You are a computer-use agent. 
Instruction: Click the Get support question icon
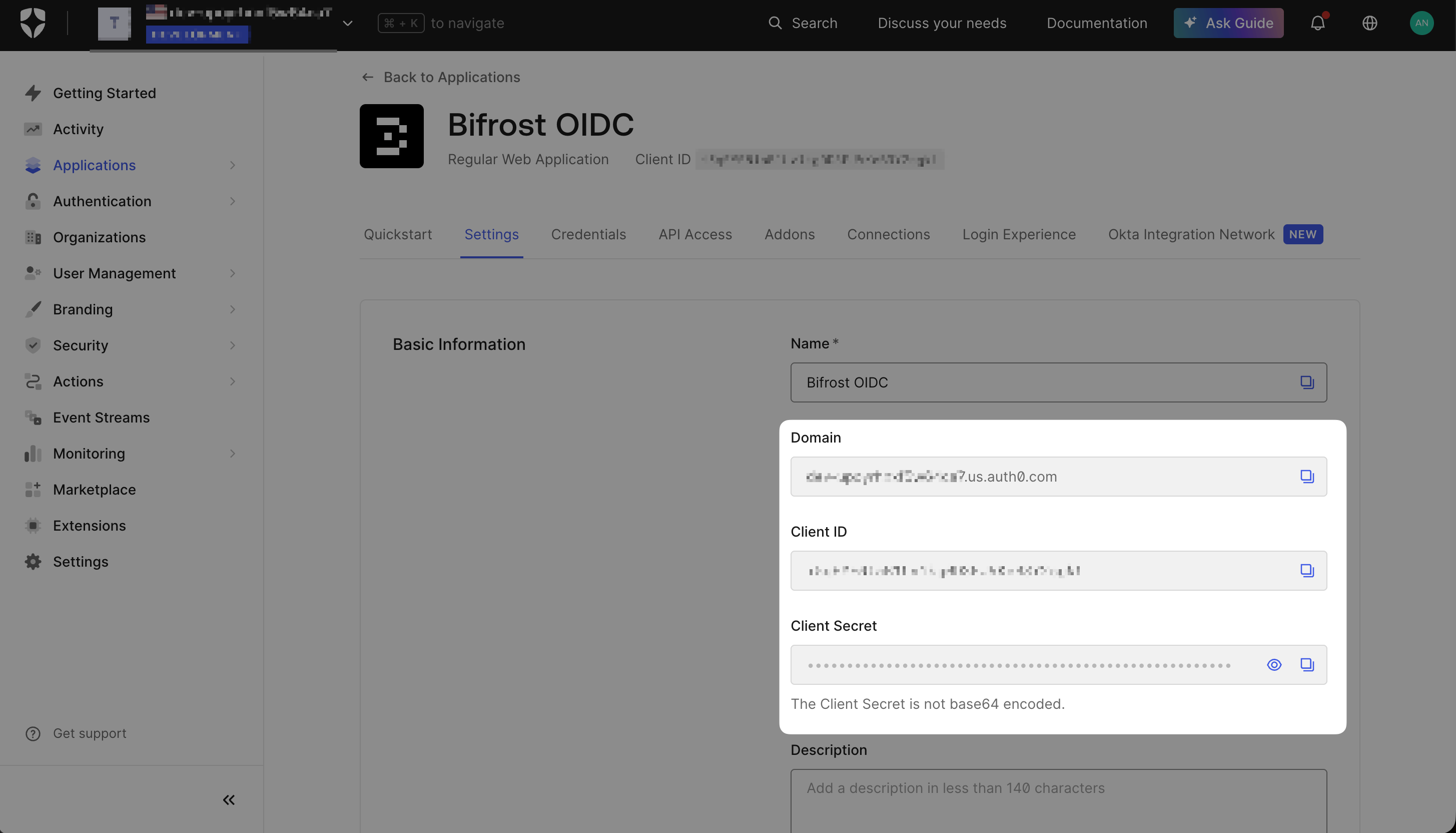click(33, 733)
